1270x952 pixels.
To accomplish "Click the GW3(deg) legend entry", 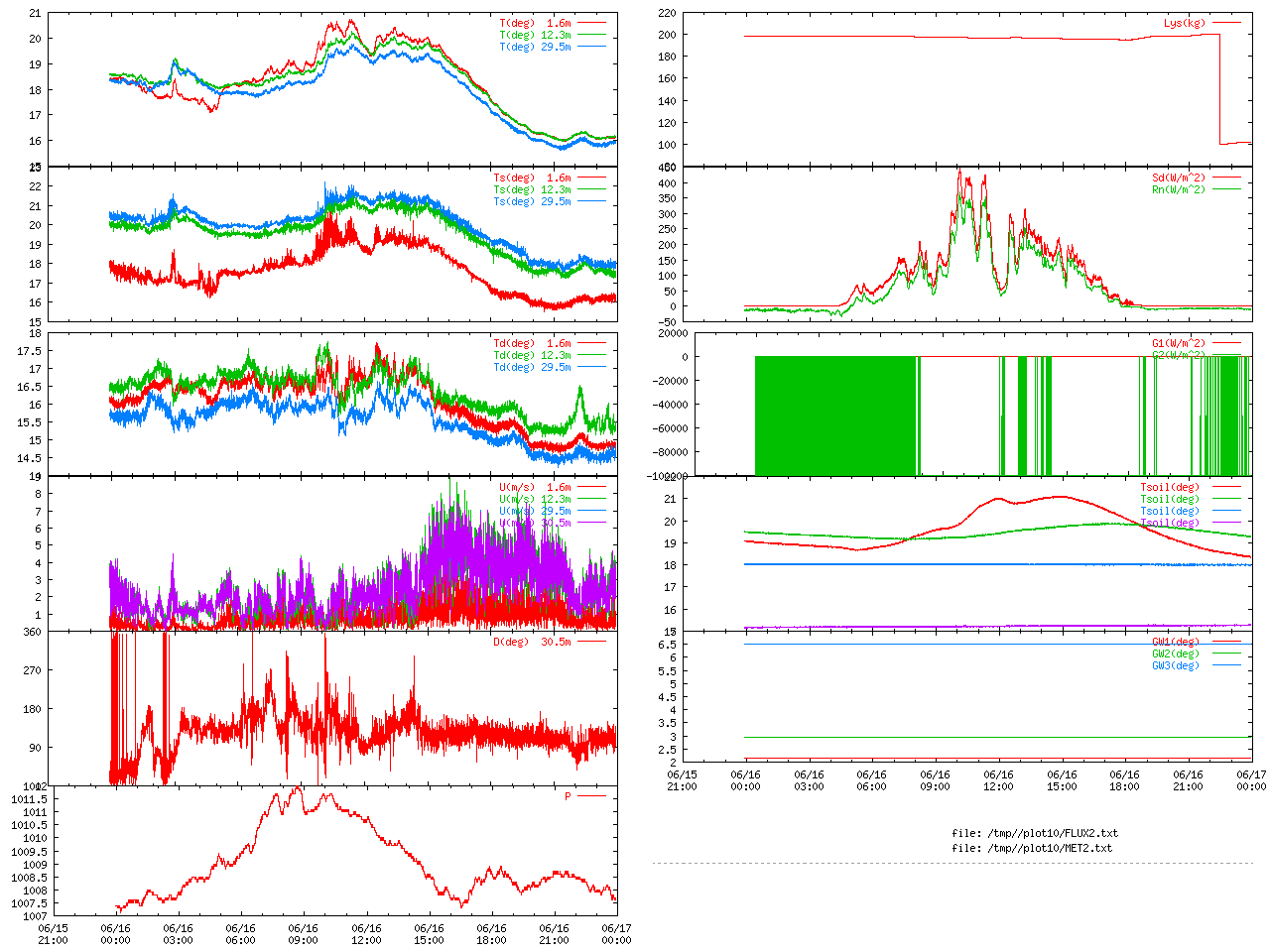I will coord(1176,665).
